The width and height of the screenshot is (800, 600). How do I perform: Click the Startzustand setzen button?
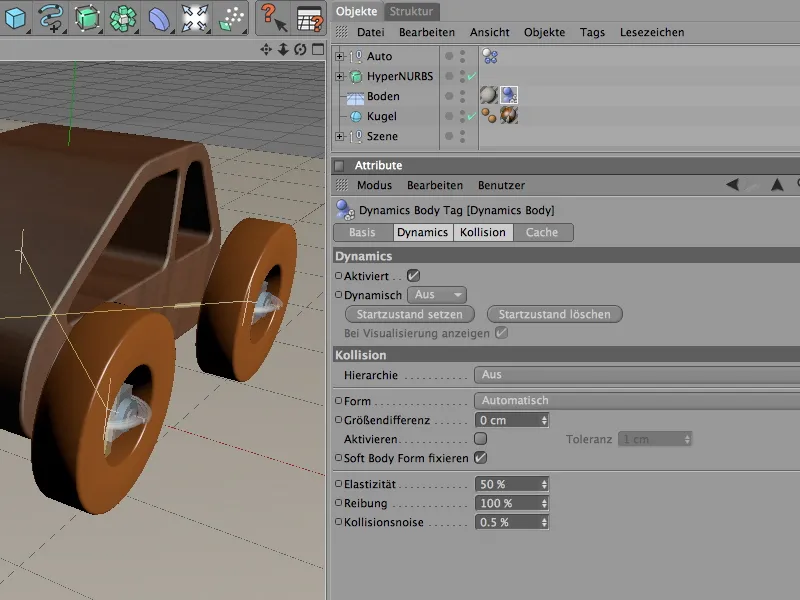click(x=409, y=314)
